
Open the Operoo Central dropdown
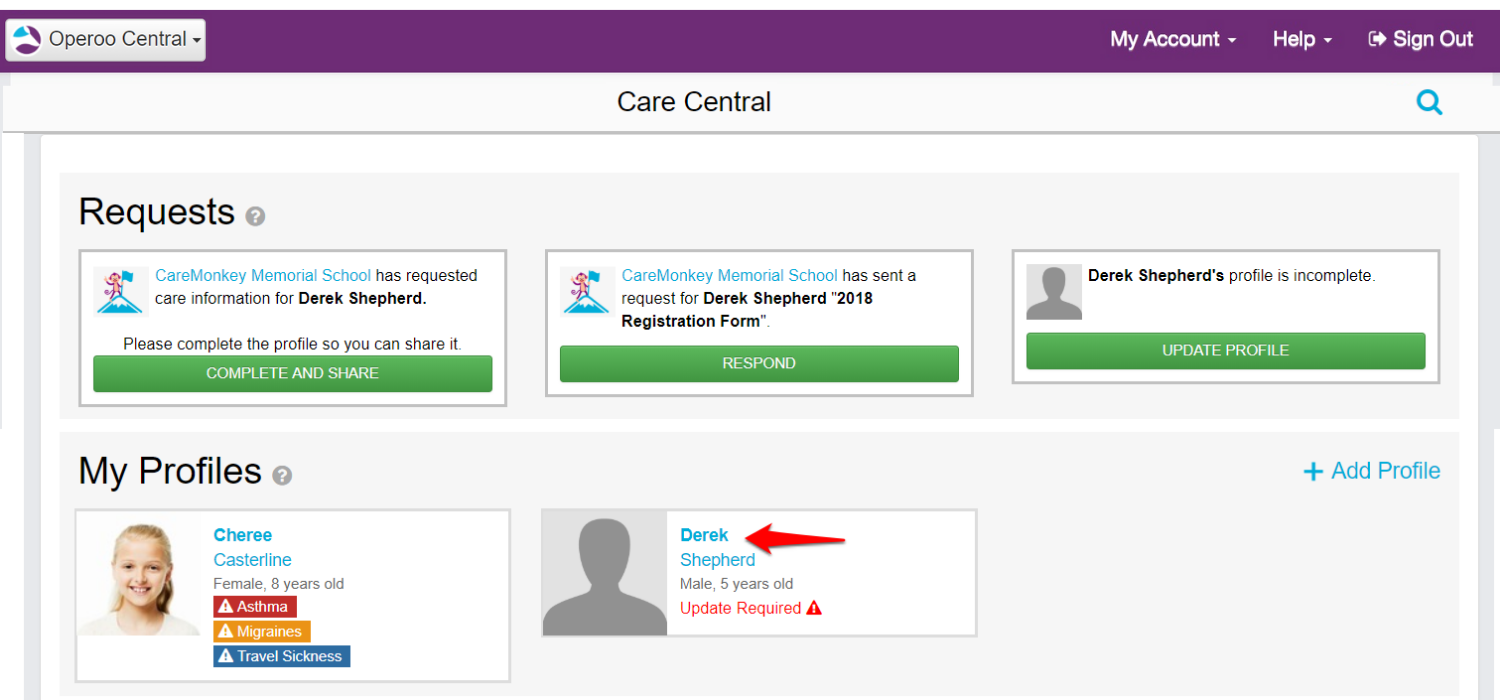coord(106,40)
